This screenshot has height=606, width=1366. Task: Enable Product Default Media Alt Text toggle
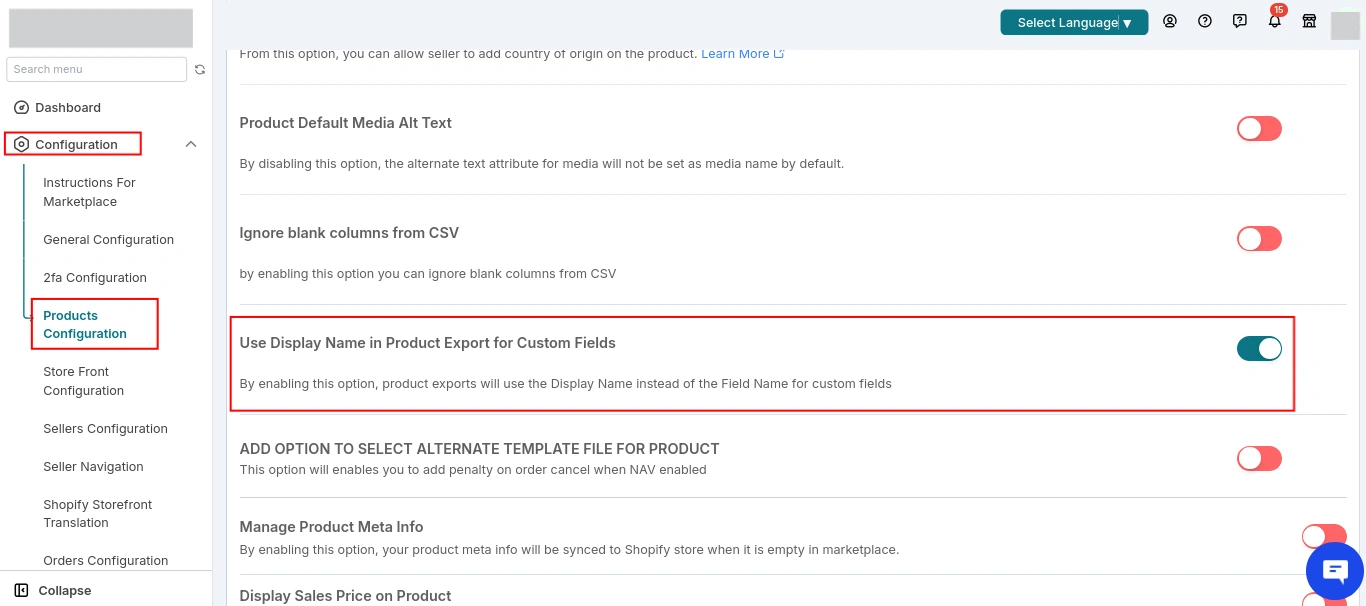click(1259, 128)
